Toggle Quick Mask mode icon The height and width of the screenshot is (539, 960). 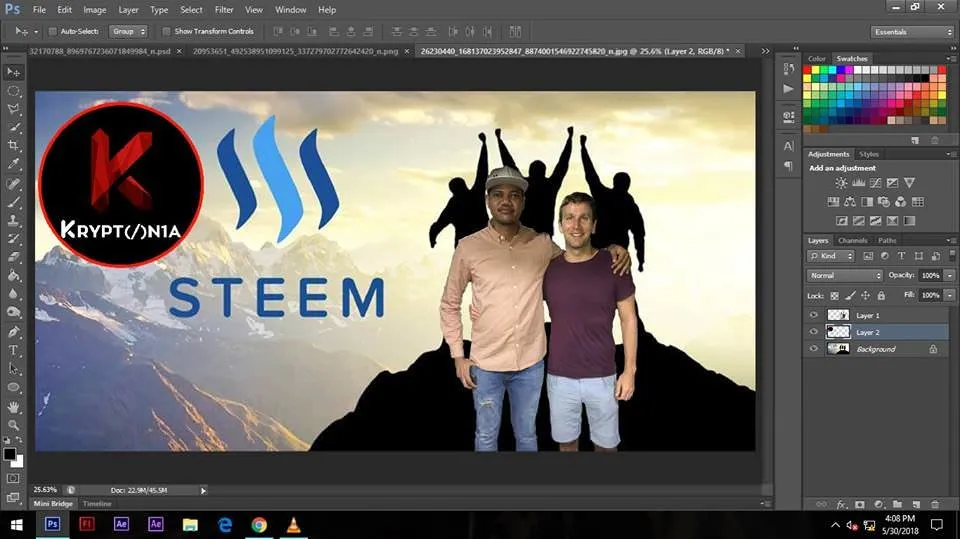pyautogui.click(x=13, y=478)
